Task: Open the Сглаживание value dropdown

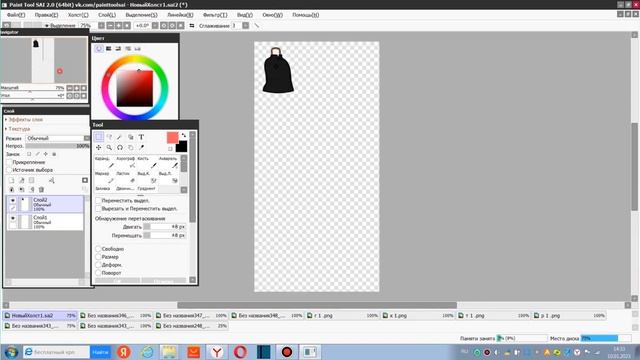Action: 245,25
